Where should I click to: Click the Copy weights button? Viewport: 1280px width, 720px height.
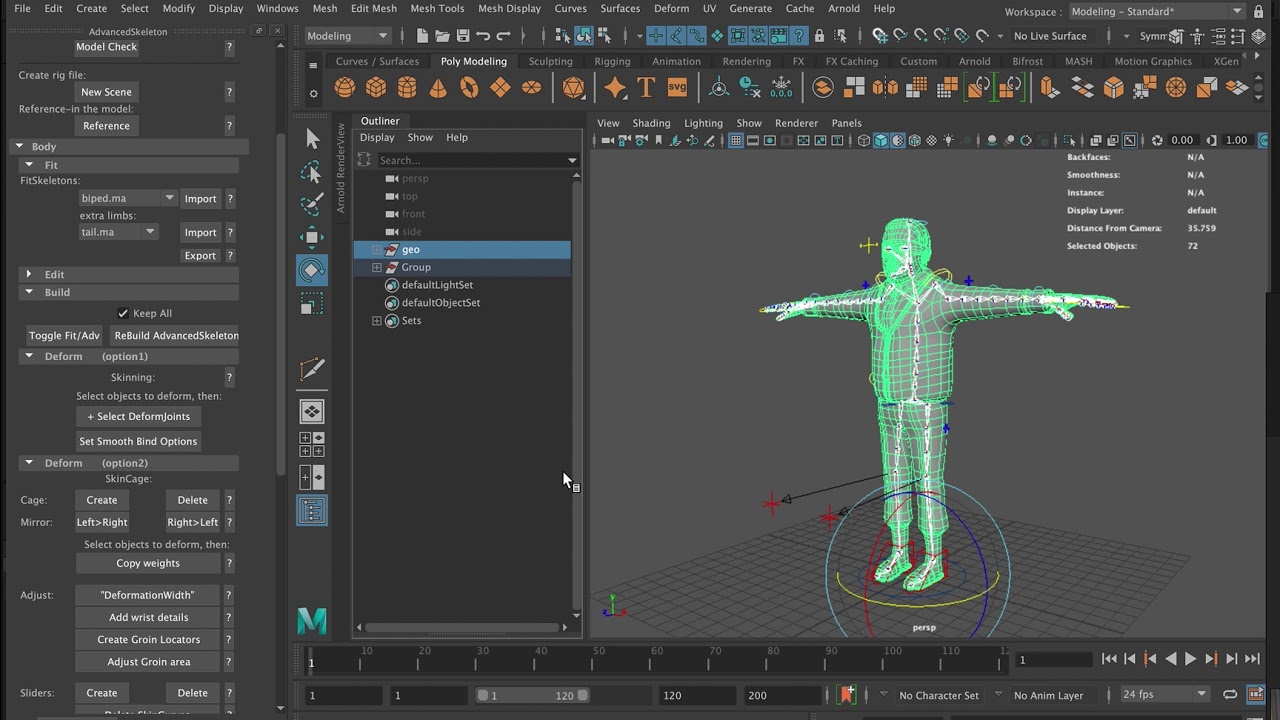[148, 563]
